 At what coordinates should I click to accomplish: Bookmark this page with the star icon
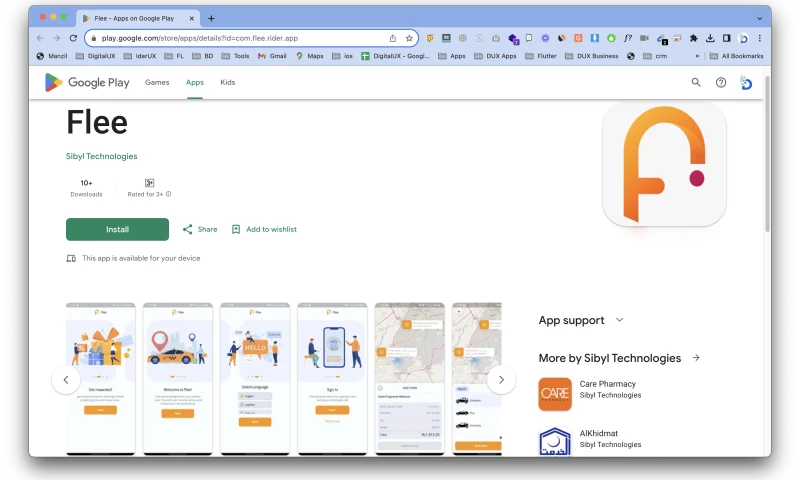409,38
